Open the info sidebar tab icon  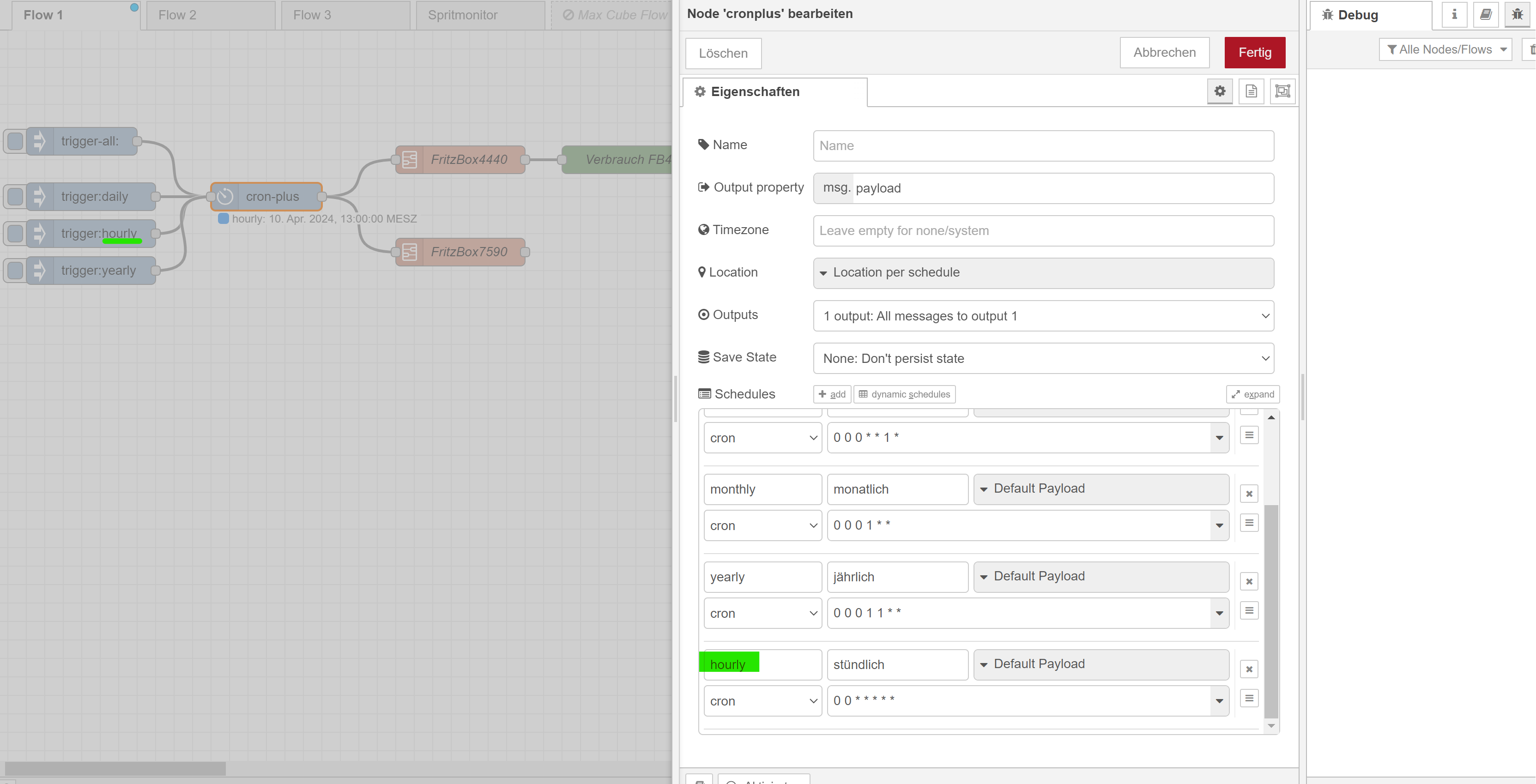pyautogui.click(x=1454, y=15)
